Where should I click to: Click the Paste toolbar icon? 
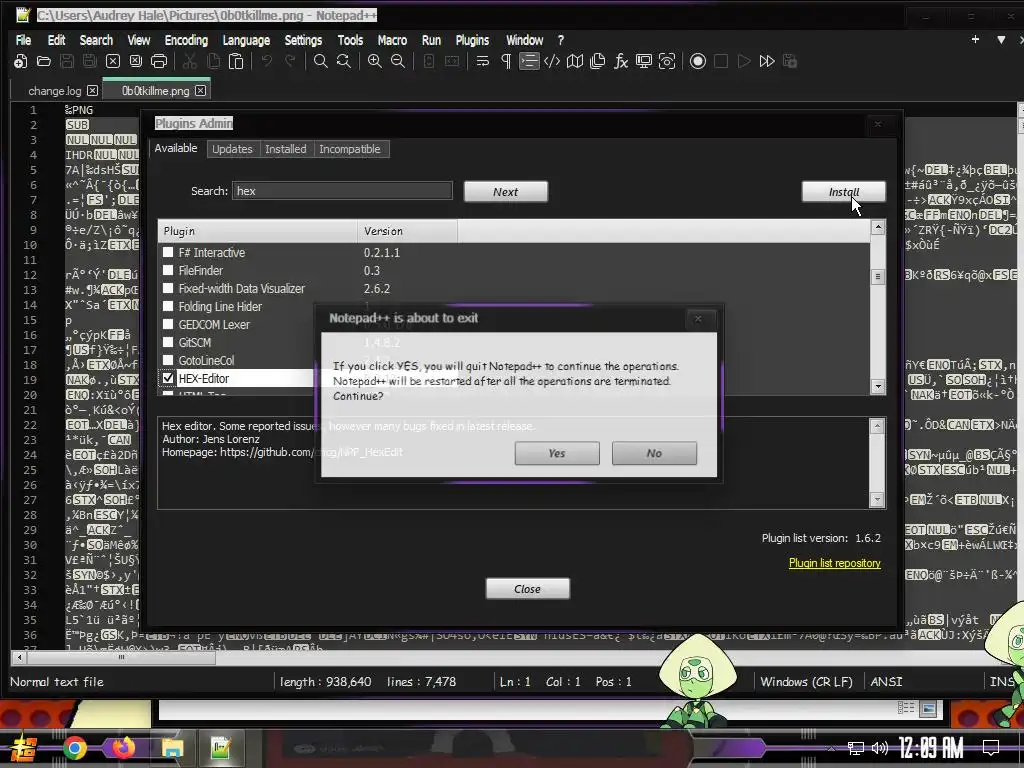pyautogui.click(x=236, y=61)
